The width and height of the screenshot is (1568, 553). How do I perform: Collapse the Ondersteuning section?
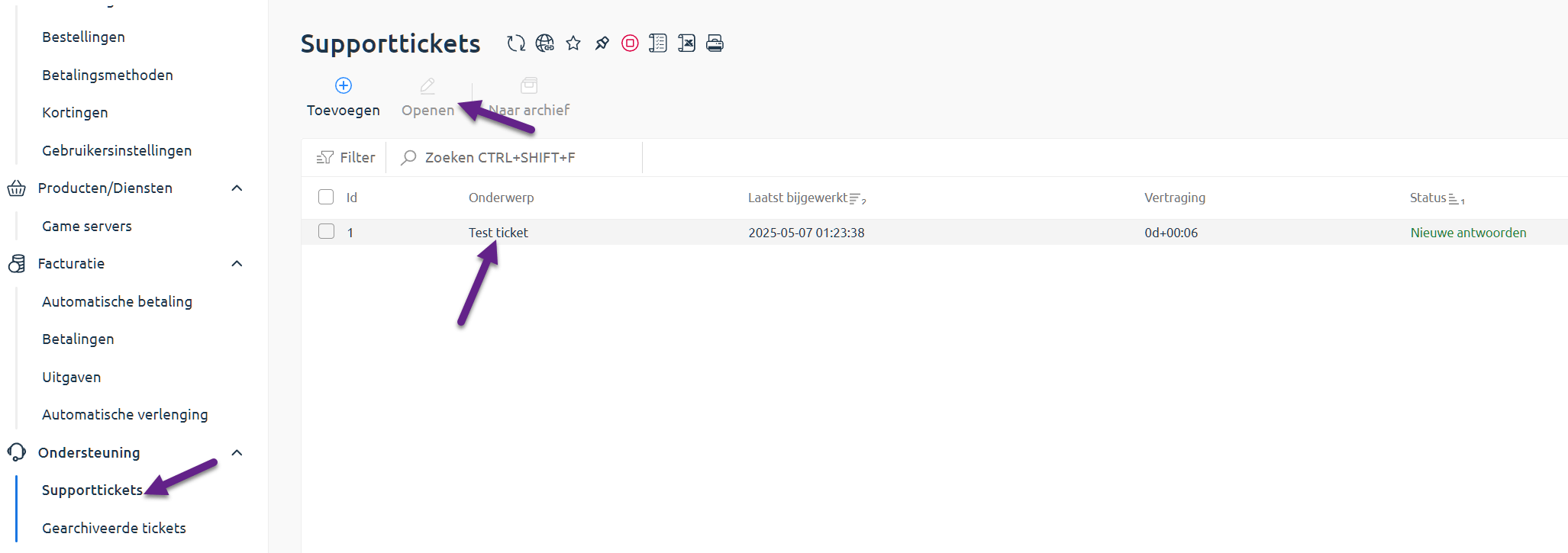click(237, 453)
